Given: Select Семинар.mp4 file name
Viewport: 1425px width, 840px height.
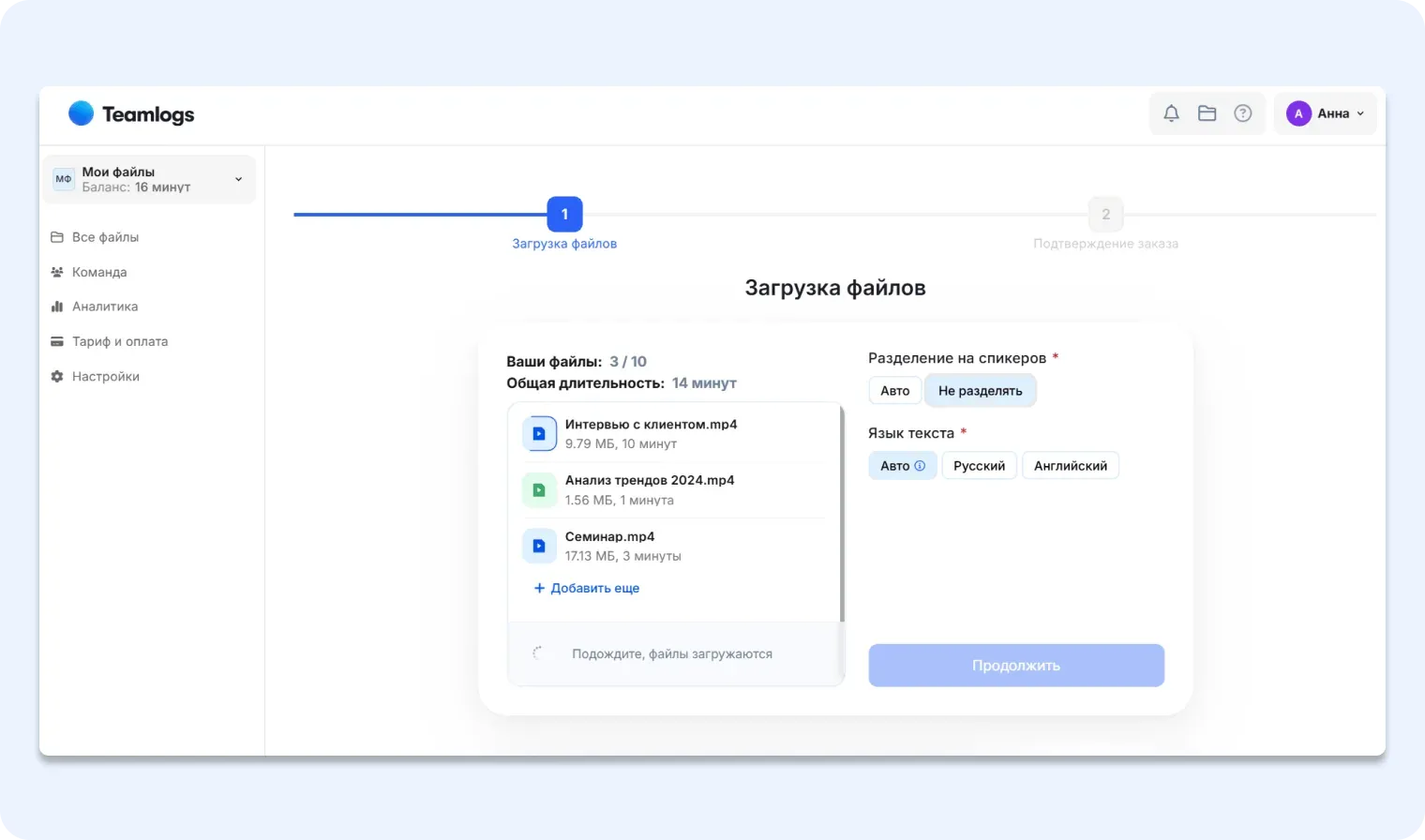Looking at the screenshot, I should point(609,536).
